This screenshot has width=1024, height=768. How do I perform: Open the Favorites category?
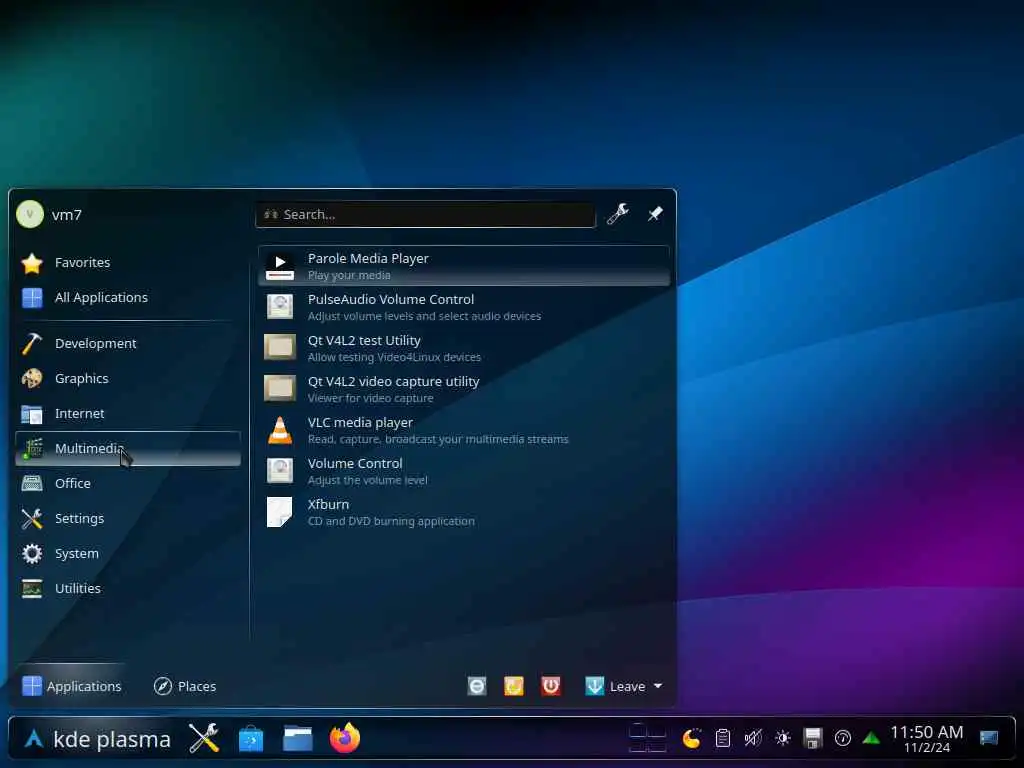(128, 263)
